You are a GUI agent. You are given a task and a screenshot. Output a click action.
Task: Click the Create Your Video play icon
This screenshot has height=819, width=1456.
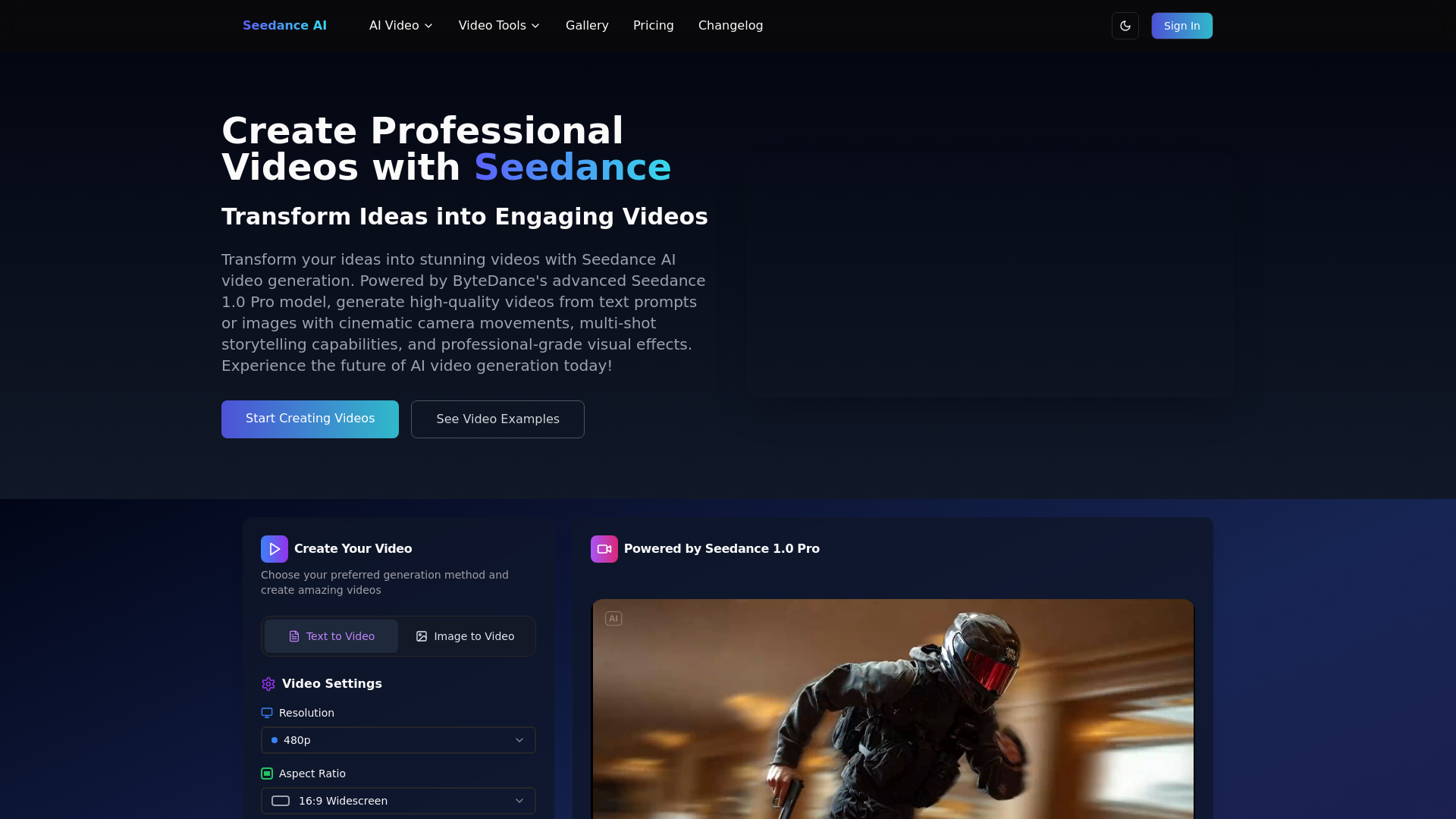(x=275, y=549)
